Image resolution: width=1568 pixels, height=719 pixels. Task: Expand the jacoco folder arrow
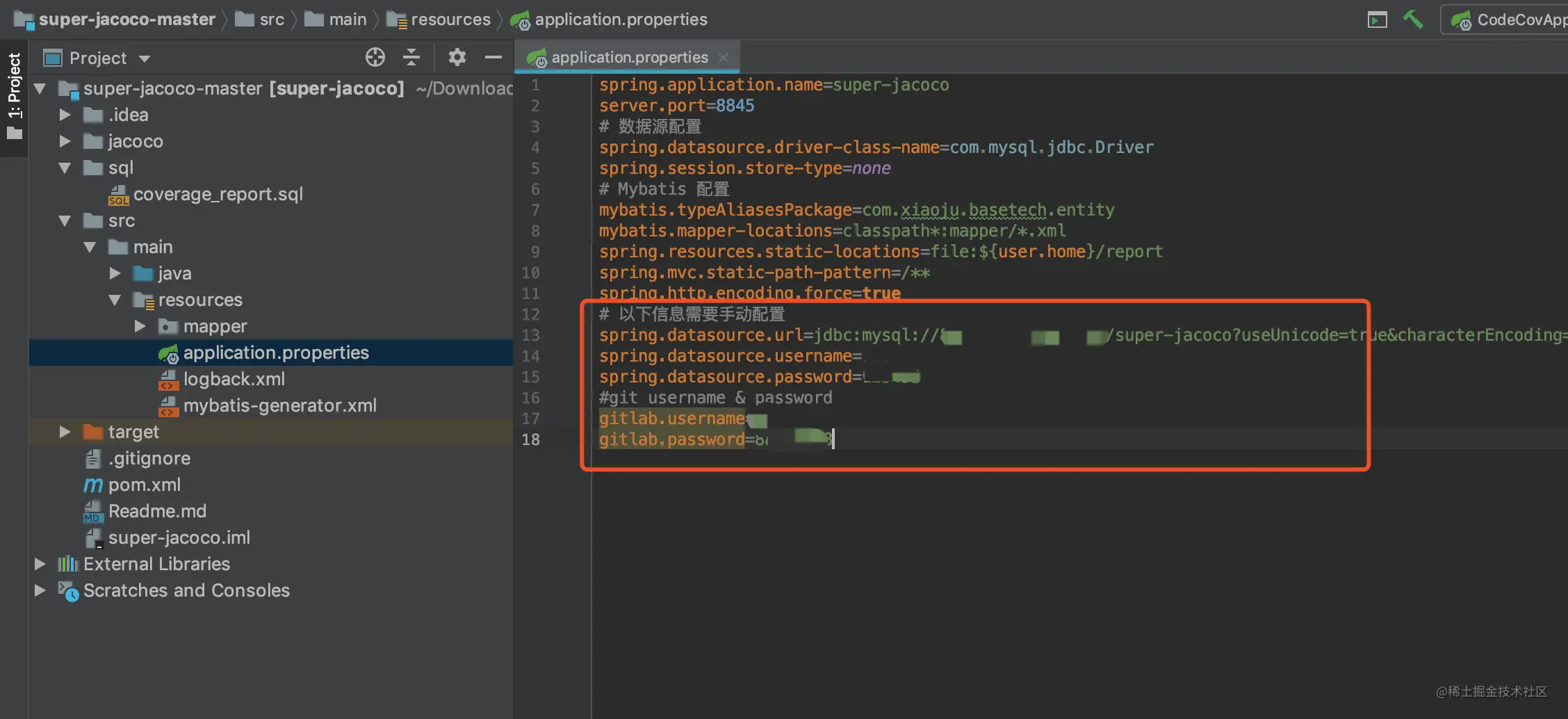click(x=65, y=141)
